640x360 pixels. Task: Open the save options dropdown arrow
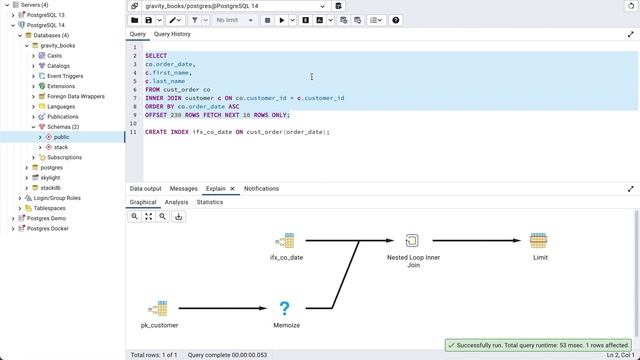point(159,20)
